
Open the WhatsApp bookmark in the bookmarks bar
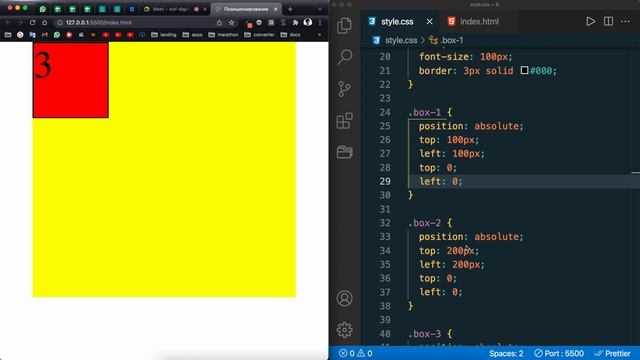tap(57, 35)
